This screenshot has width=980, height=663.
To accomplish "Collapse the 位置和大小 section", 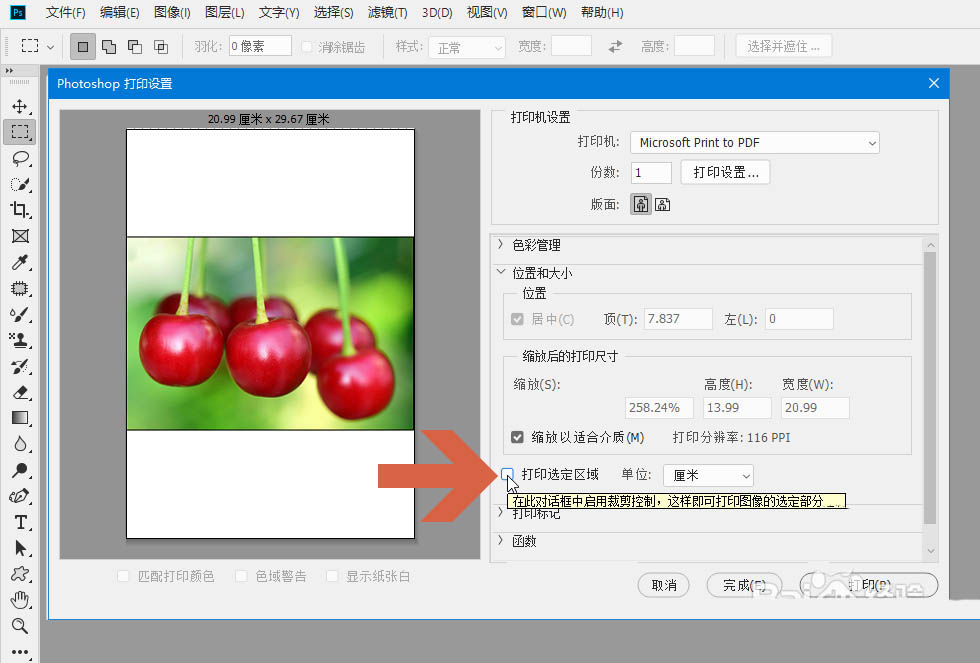I will tap(501, 272).
